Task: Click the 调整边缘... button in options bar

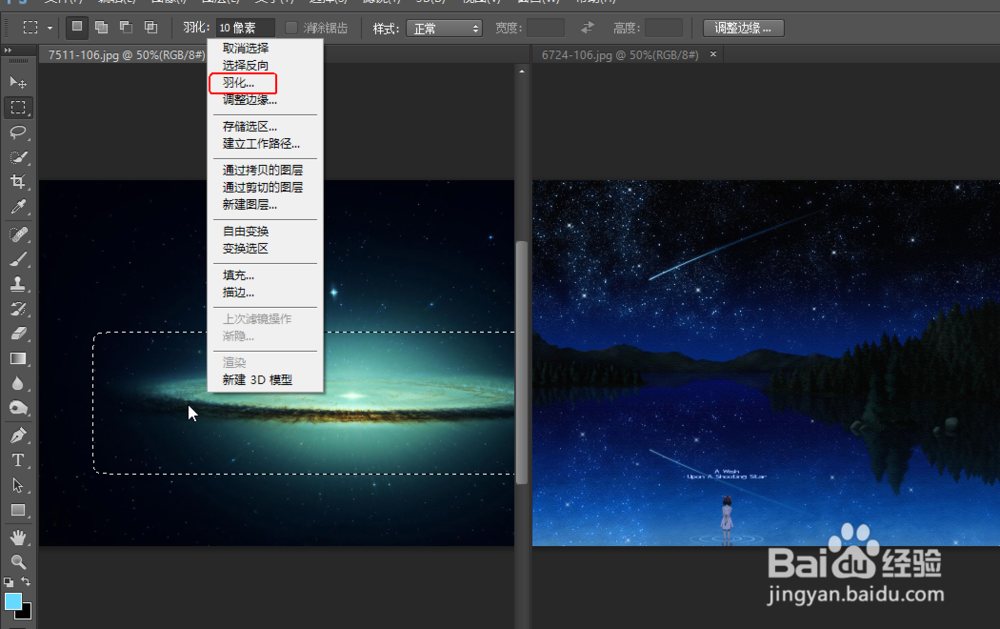Action: click(744, 28)
